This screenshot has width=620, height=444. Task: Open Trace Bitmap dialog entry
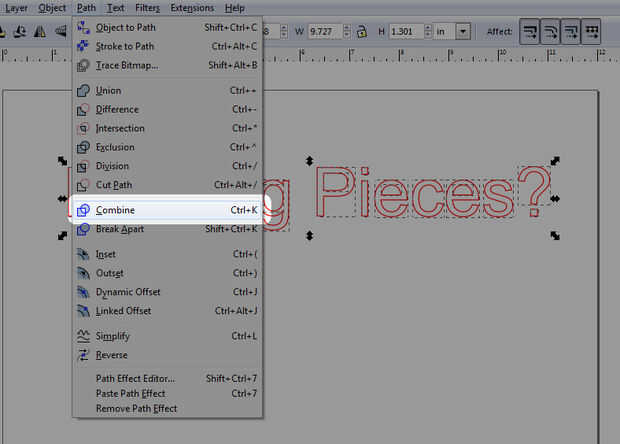coord(167,65)
